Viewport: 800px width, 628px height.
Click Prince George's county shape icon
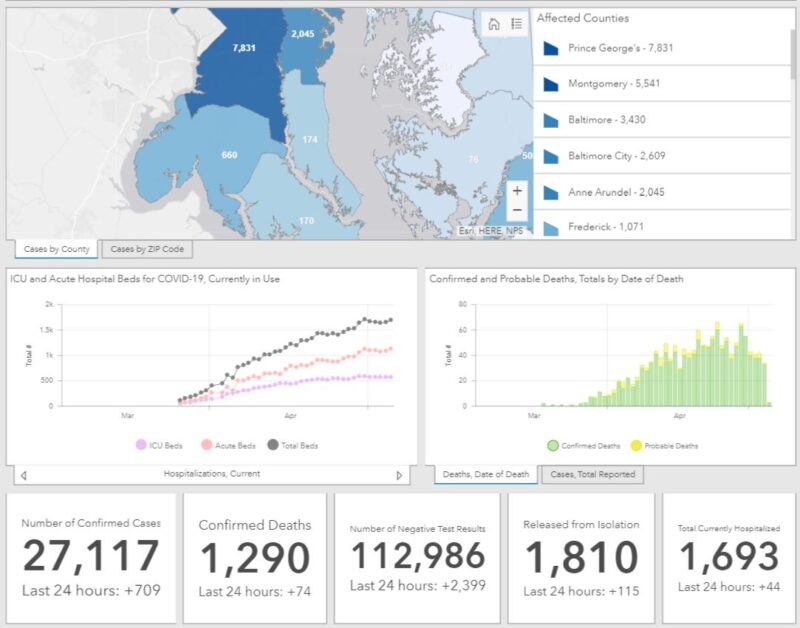click(549, 48)
